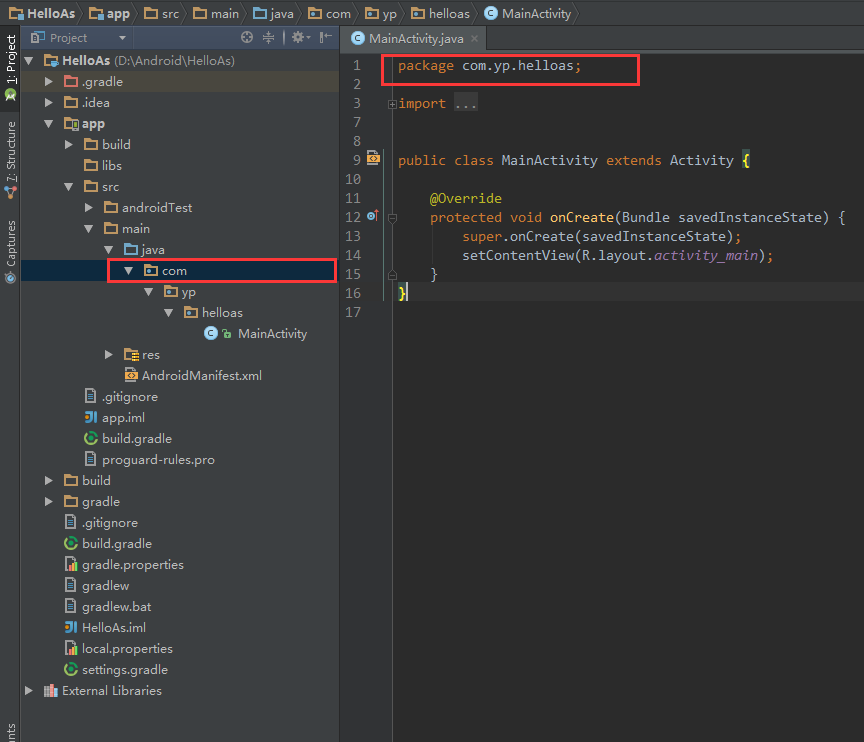864x742 pixels.
Task: Click the @Override annotation
Action: pos(466,198)
